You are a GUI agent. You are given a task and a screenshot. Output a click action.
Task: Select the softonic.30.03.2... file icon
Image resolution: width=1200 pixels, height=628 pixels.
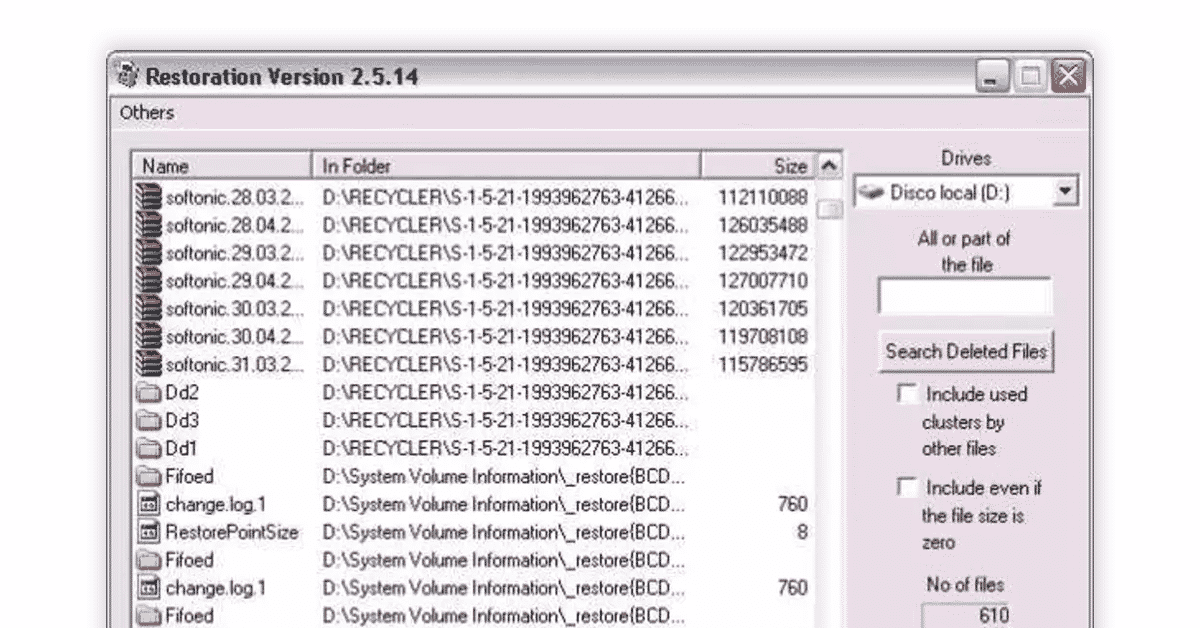148,309
